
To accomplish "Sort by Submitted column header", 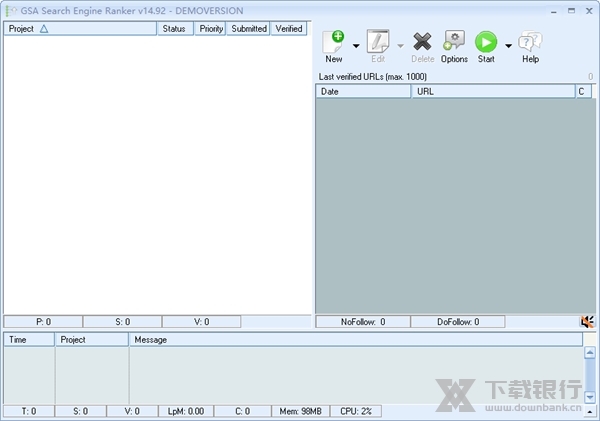I will click(249, 29).
